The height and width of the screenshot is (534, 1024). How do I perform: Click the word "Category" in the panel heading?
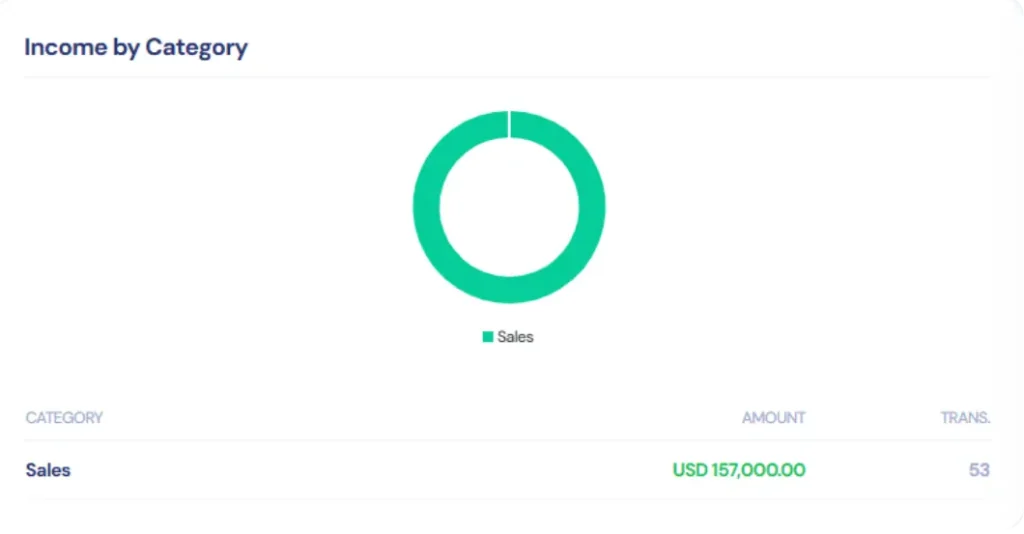tap(196, 47)
